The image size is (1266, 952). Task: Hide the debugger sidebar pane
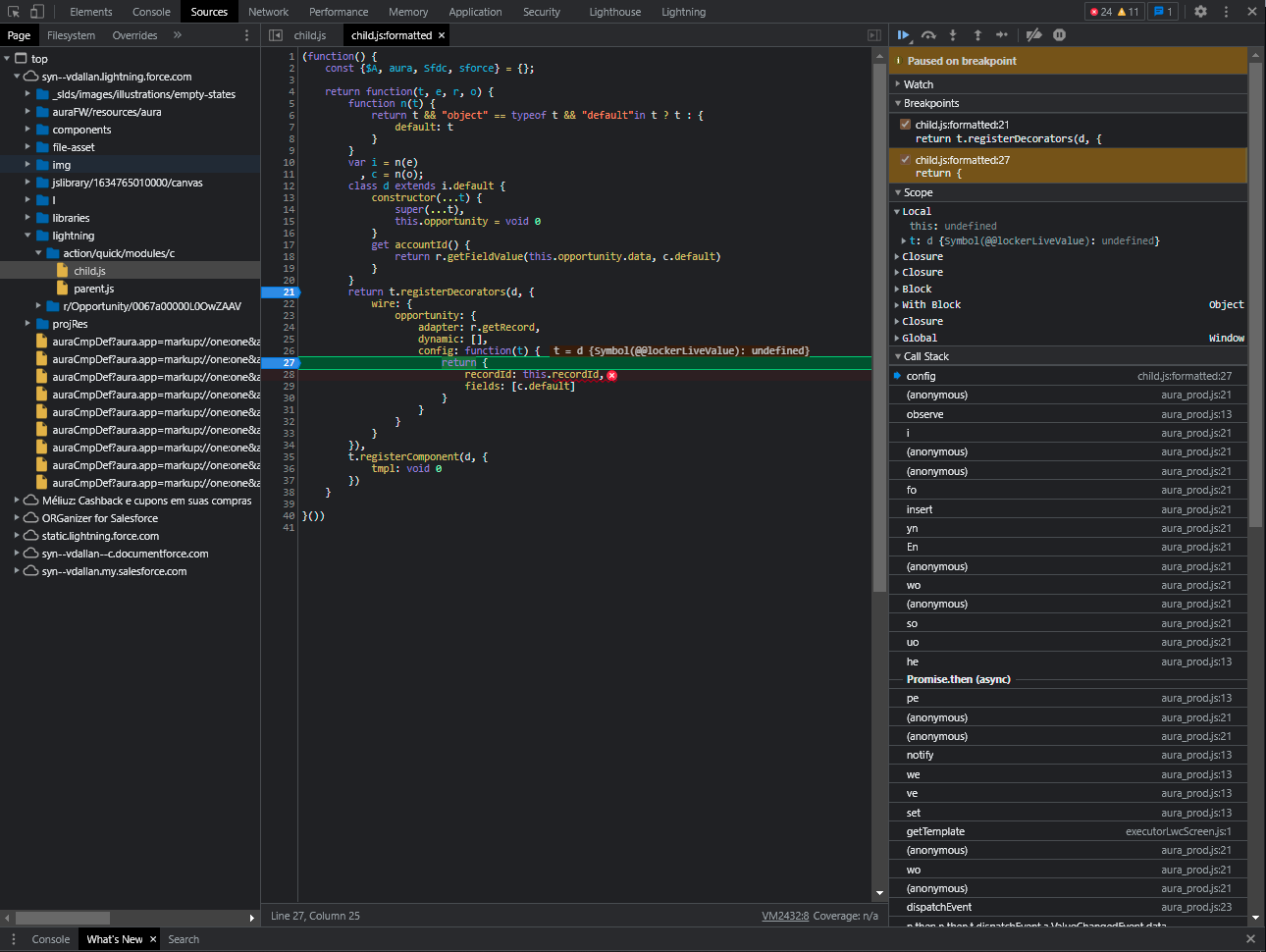(x=874, y=35)
